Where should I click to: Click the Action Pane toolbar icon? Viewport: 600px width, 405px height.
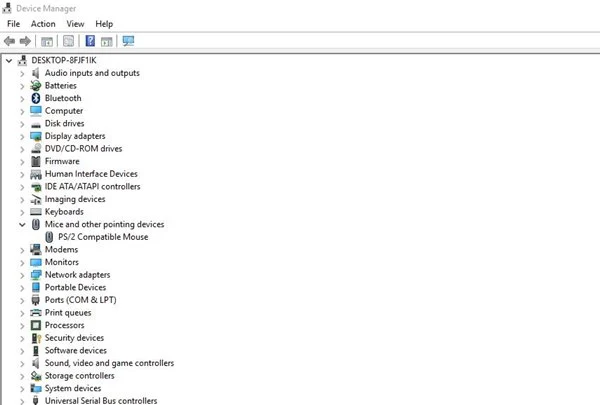106,41
